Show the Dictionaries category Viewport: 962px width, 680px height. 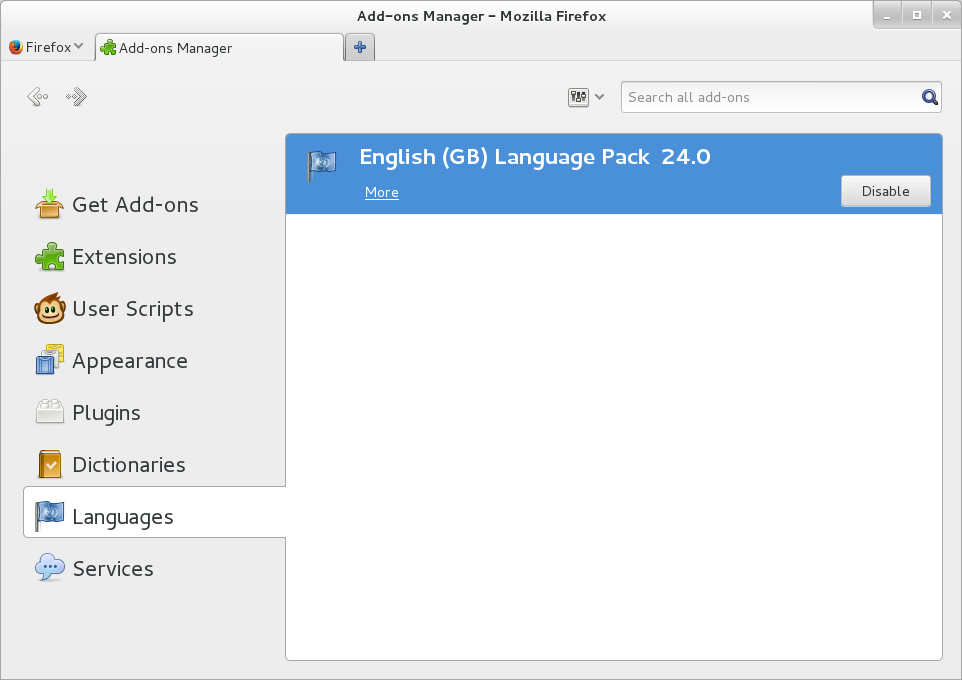(x=155, y=465)
